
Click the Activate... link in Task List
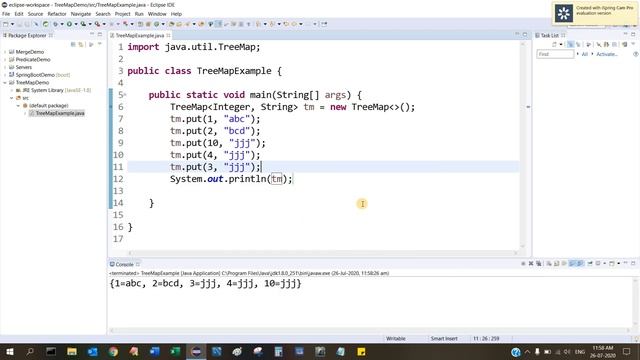[607, 54]
